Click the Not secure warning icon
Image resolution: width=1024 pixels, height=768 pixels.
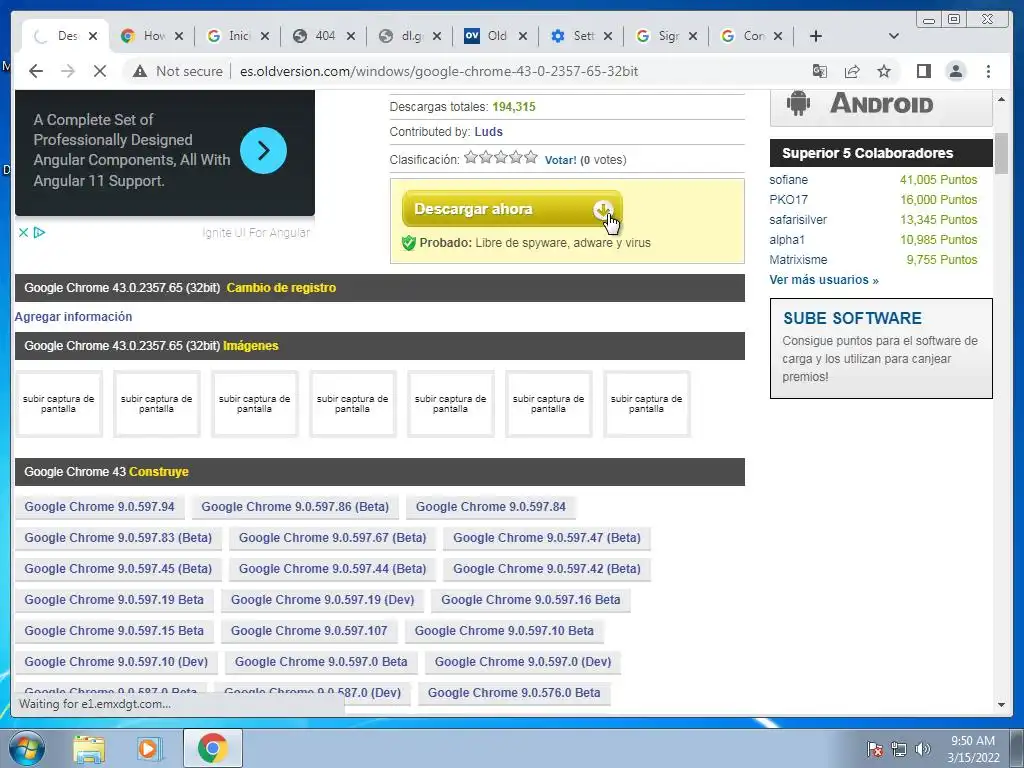[140, 71]
